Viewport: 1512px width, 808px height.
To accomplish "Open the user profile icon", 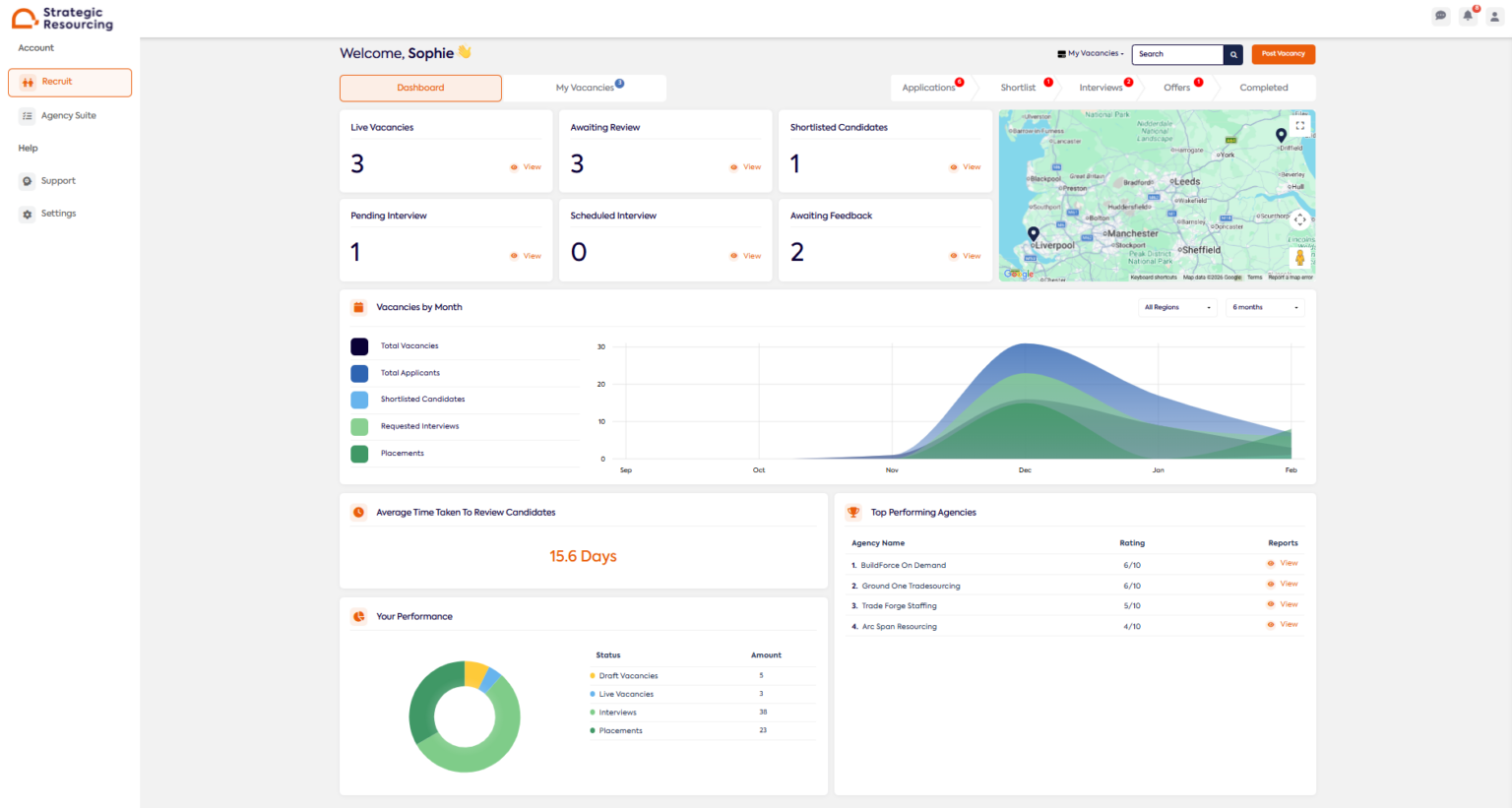I will pyautogui.click(x=1494, y=16).
